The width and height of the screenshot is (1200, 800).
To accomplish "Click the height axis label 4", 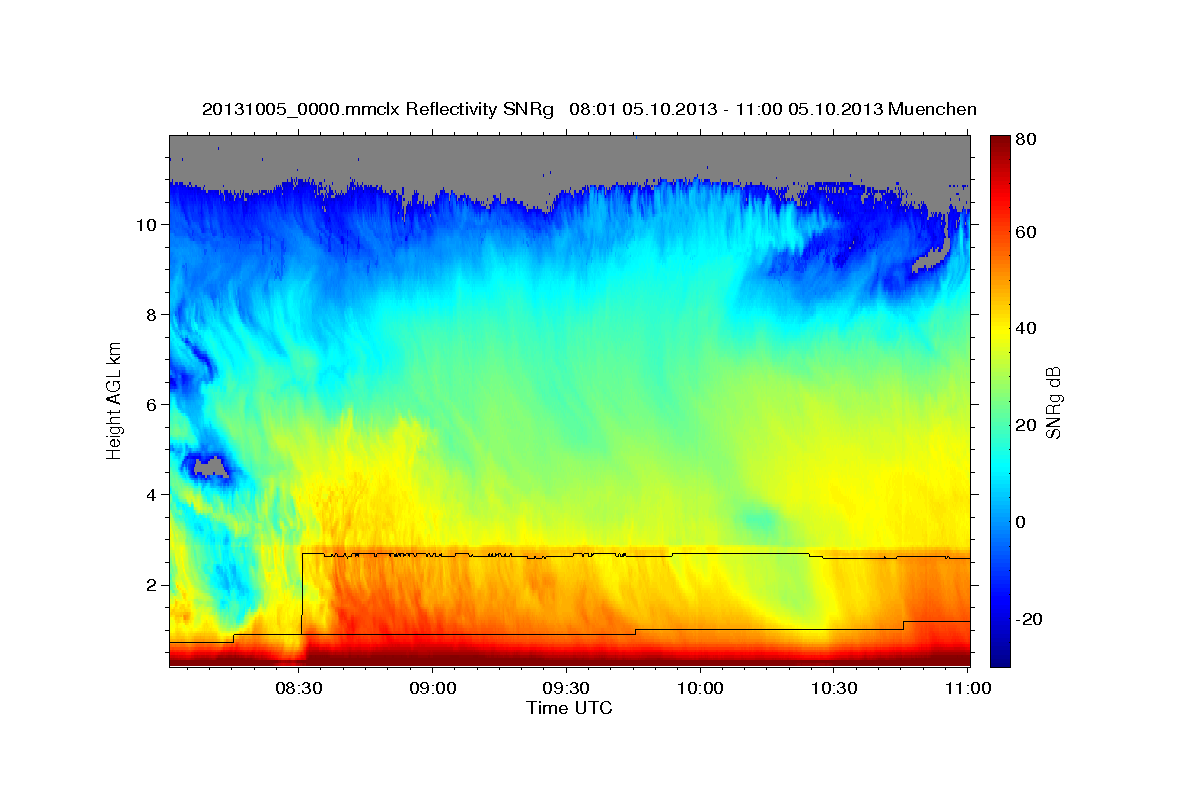I will pyautogui.click(x=152, y=495).
